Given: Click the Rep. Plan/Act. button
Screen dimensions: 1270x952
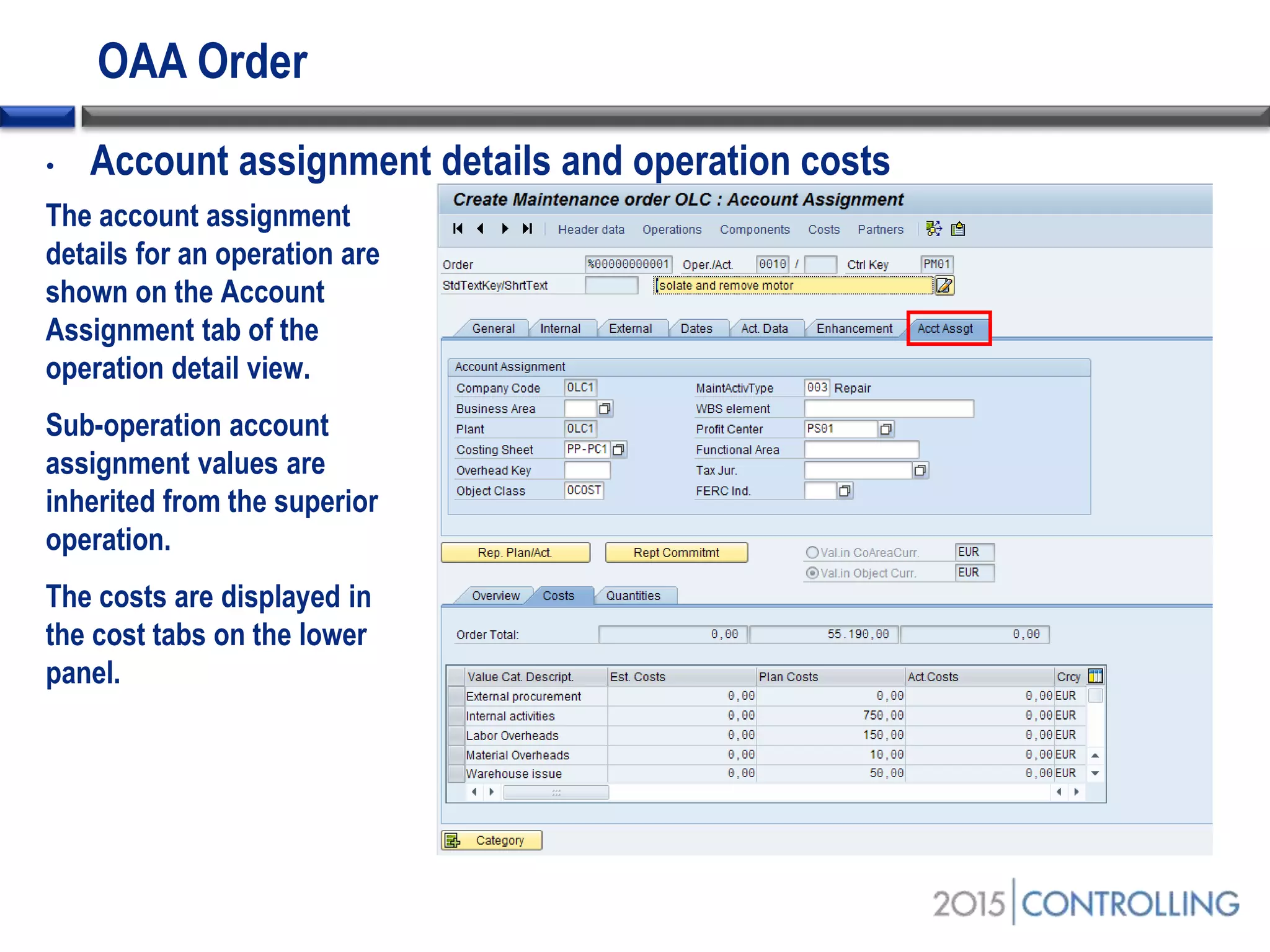Looking at the screenshot, I should click(515, 552).
